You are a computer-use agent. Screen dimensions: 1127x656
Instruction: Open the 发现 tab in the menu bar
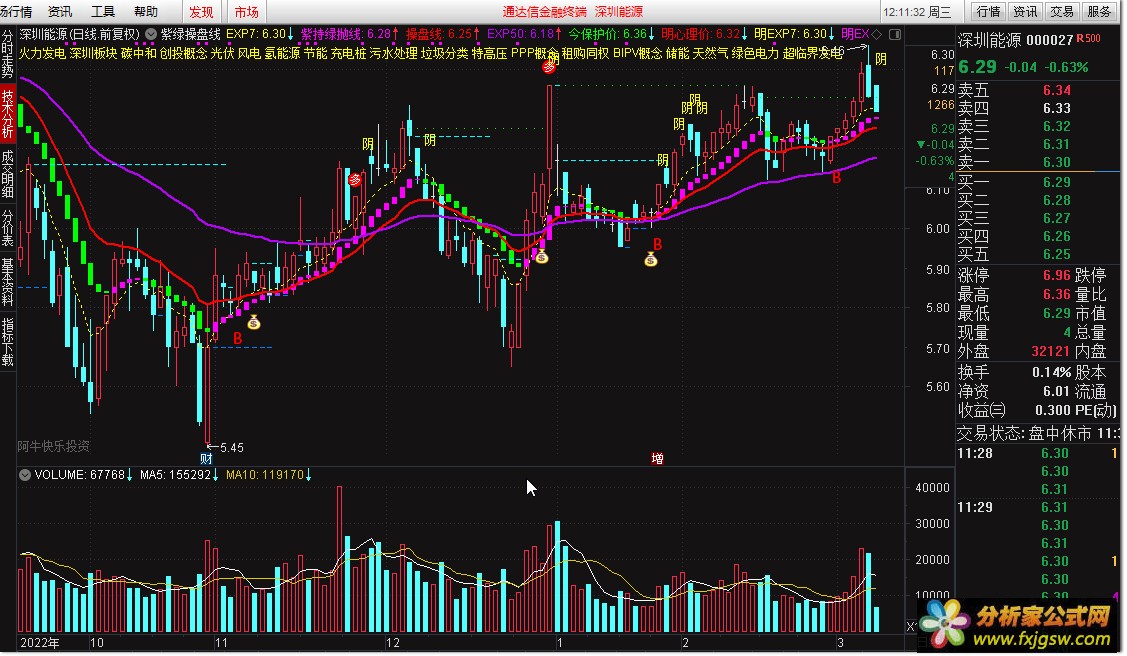coord(201,11)
